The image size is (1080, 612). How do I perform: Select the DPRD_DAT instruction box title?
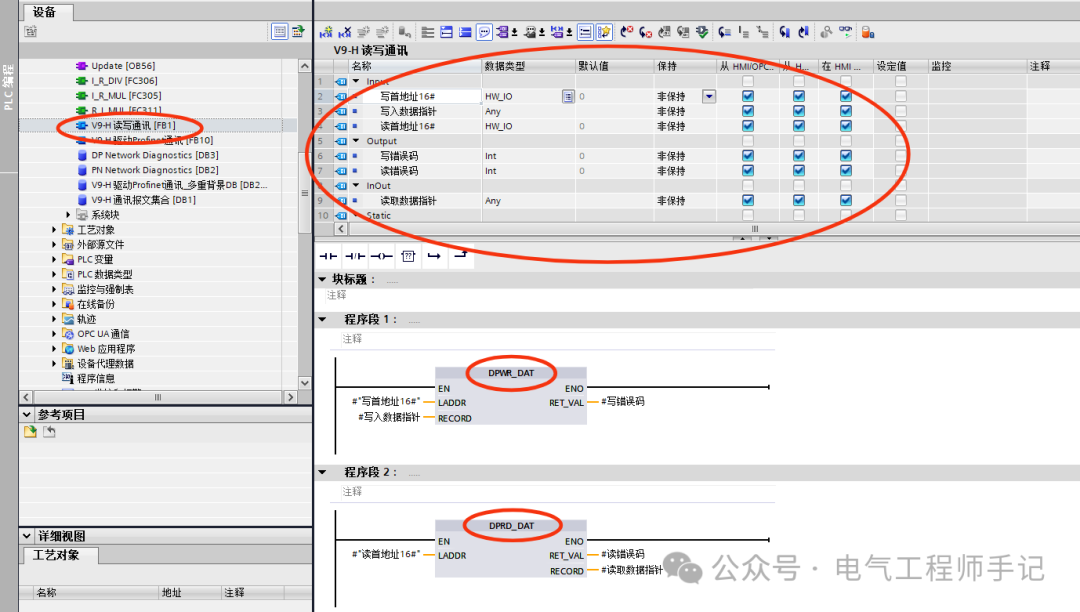[x=511, y=526]
